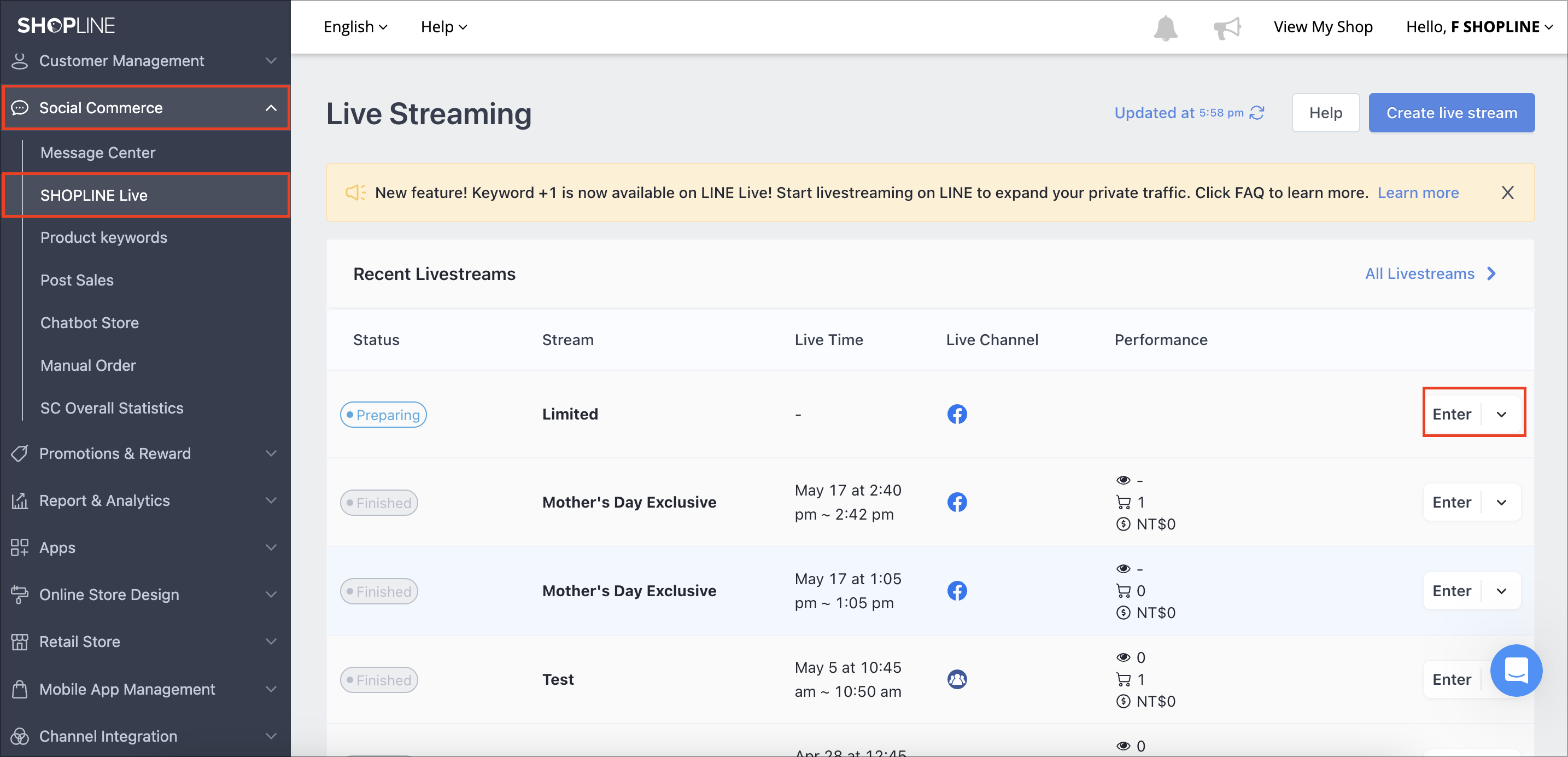Click the refresh icon beside Updated at

[x=1257, y=113]
